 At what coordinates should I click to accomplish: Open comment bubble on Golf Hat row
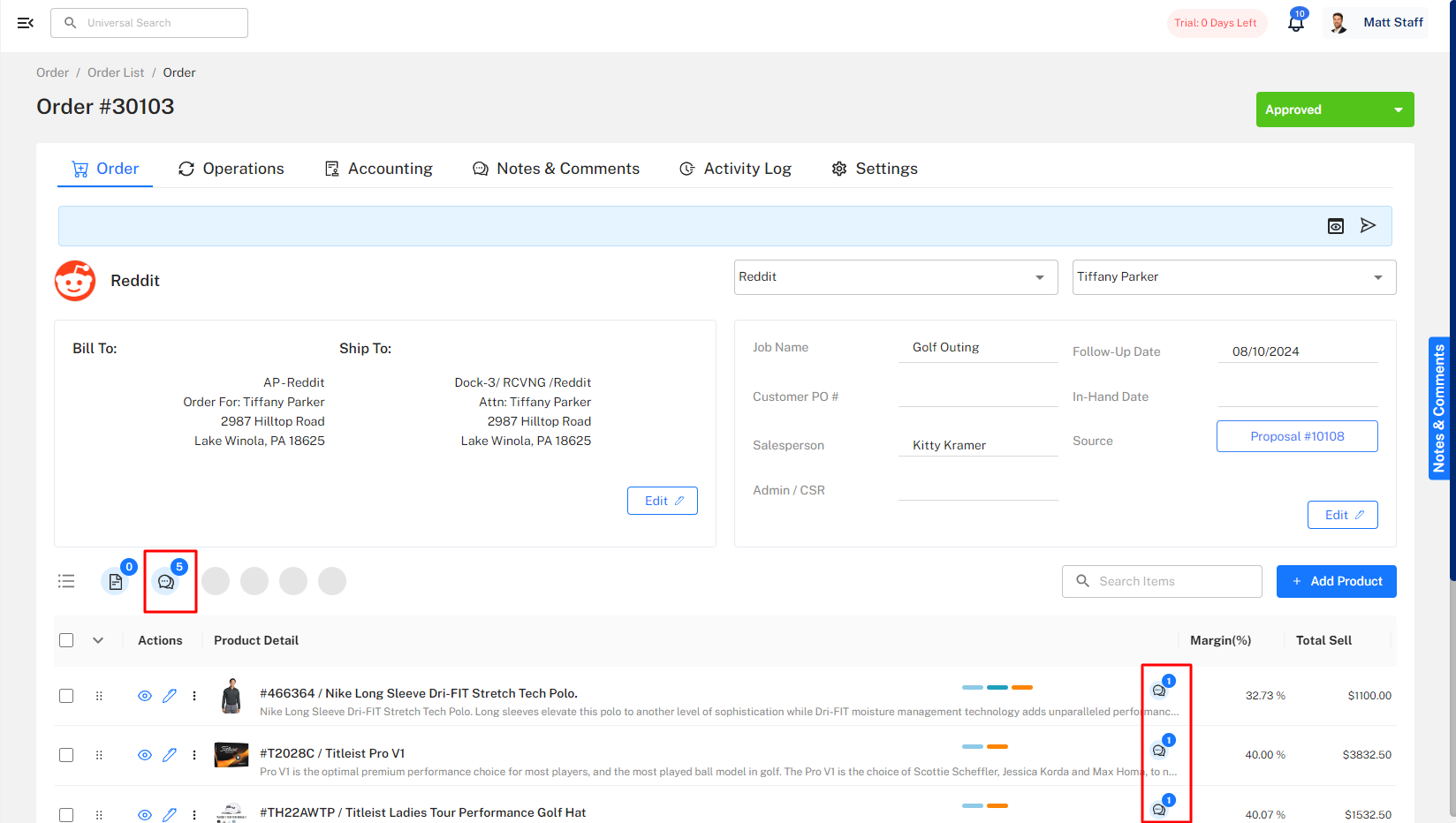click(1159, 810)
